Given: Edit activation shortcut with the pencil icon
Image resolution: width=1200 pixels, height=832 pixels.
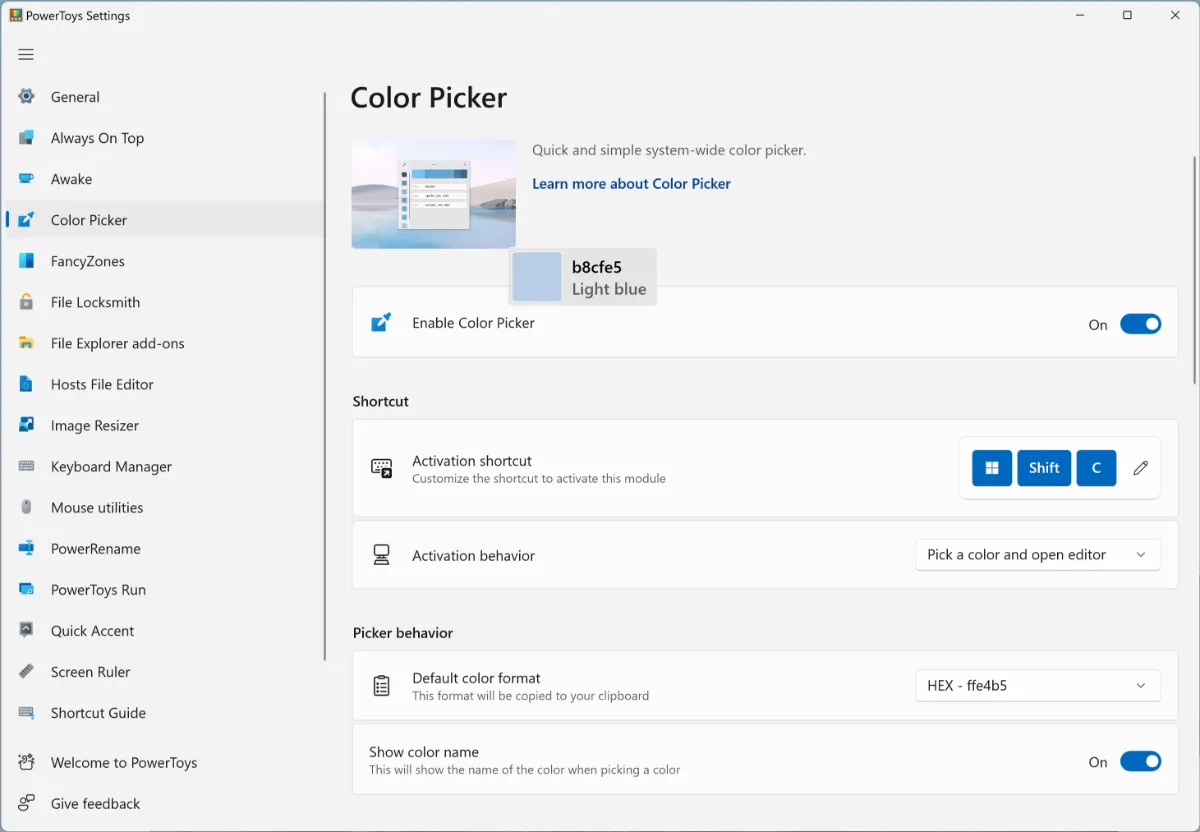Looking at the screenshot, I should point(1140,468).
